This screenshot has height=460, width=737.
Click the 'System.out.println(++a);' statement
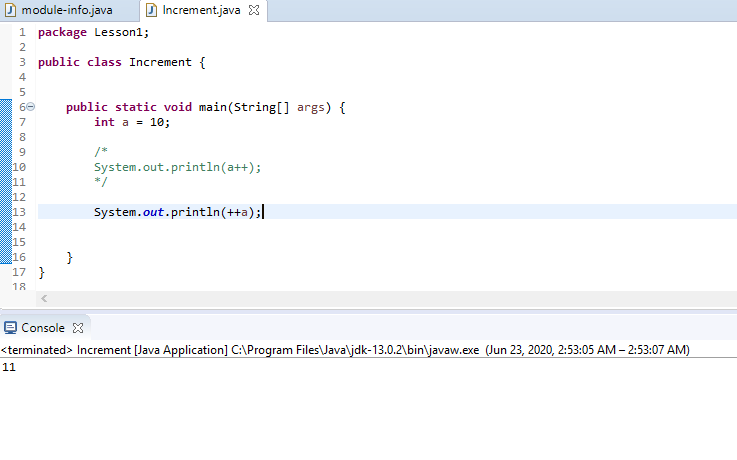pos(178,212)
